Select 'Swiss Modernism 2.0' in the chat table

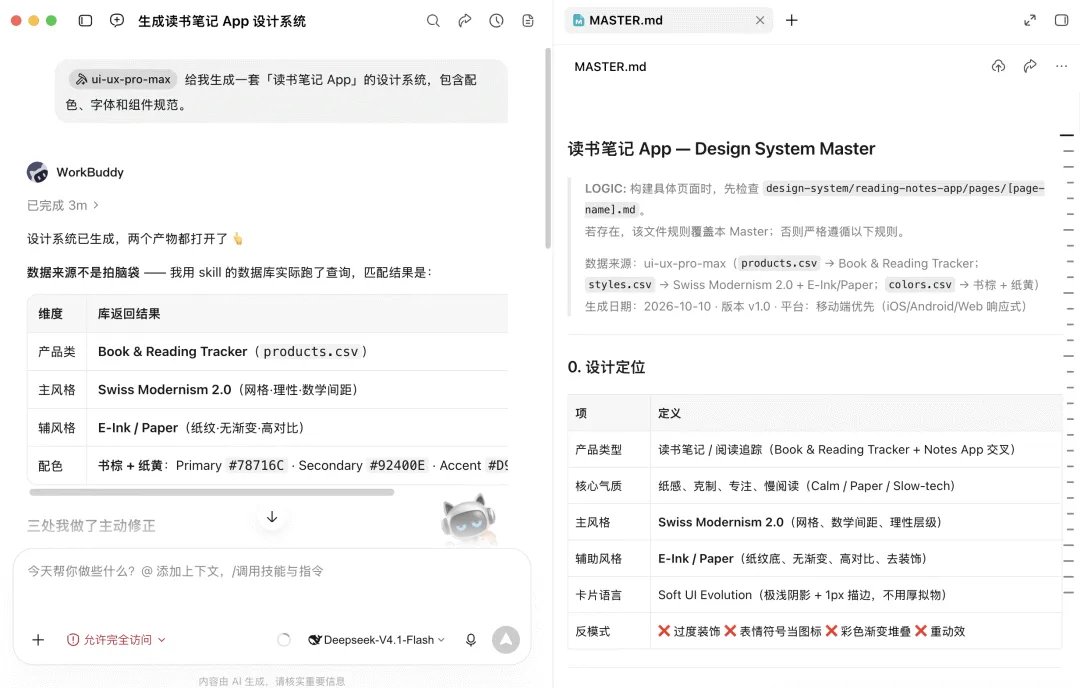[x=165, y=390]
